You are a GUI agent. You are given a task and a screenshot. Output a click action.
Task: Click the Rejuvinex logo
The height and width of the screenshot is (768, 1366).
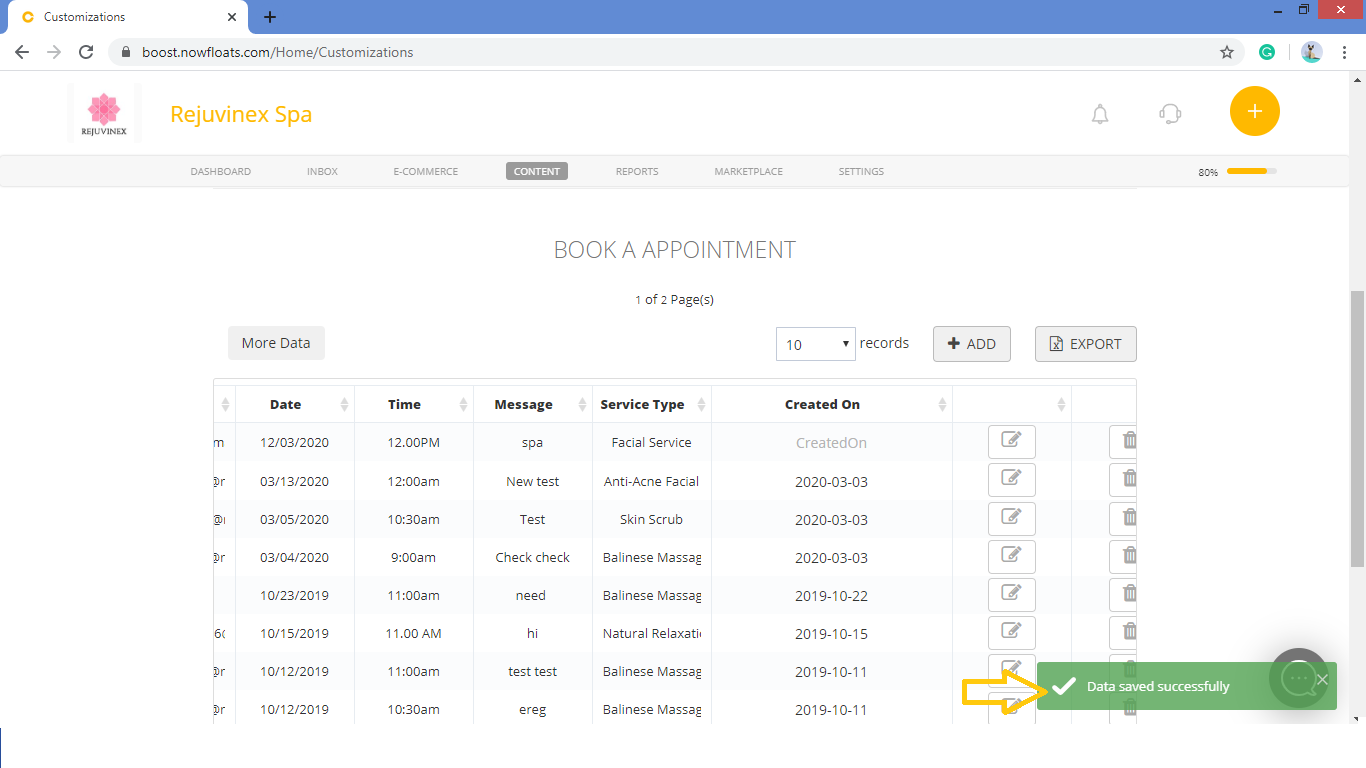pyautogui.click(x=104, y=114)
